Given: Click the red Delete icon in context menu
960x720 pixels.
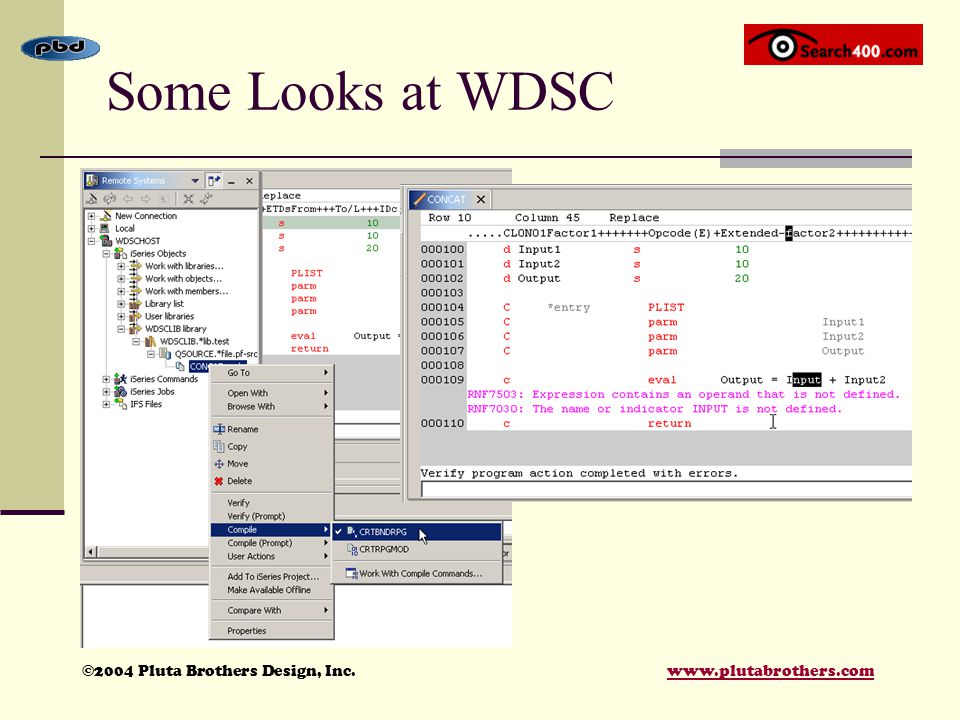Looking at the screenshot, I should coord(219,481).
